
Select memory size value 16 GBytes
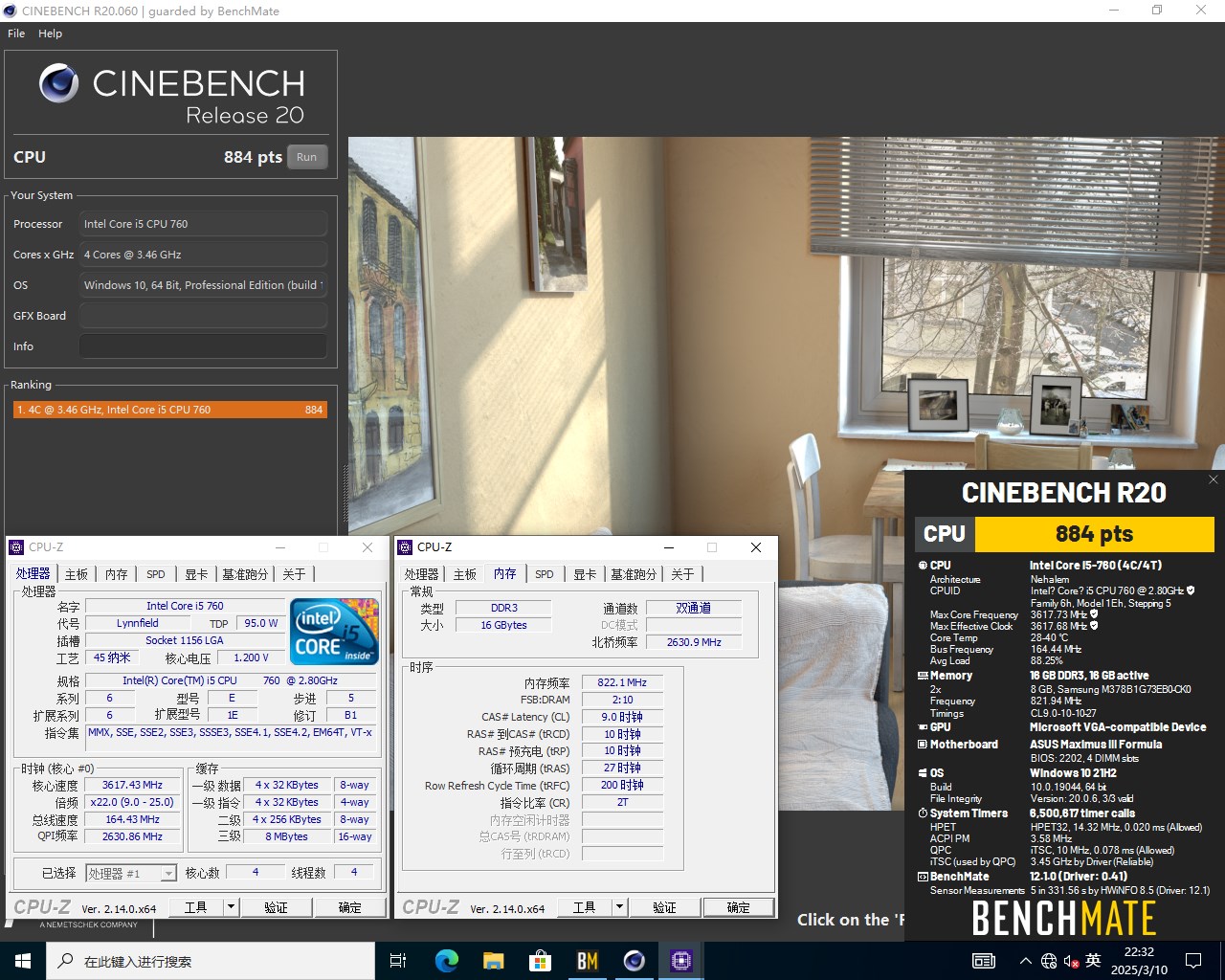[x=503, y=625]
